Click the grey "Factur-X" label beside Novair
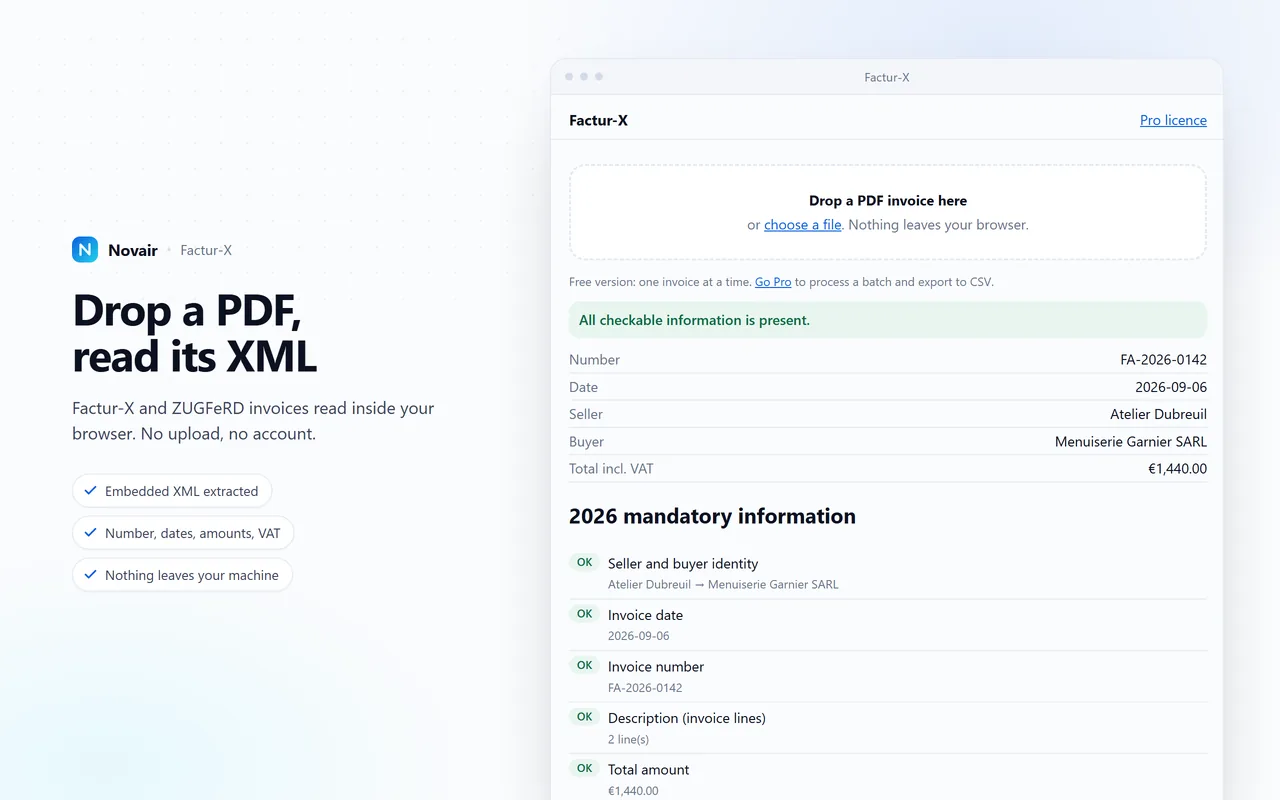The height and width of the screenshot is (800, 1280). (x=206, y=250)
